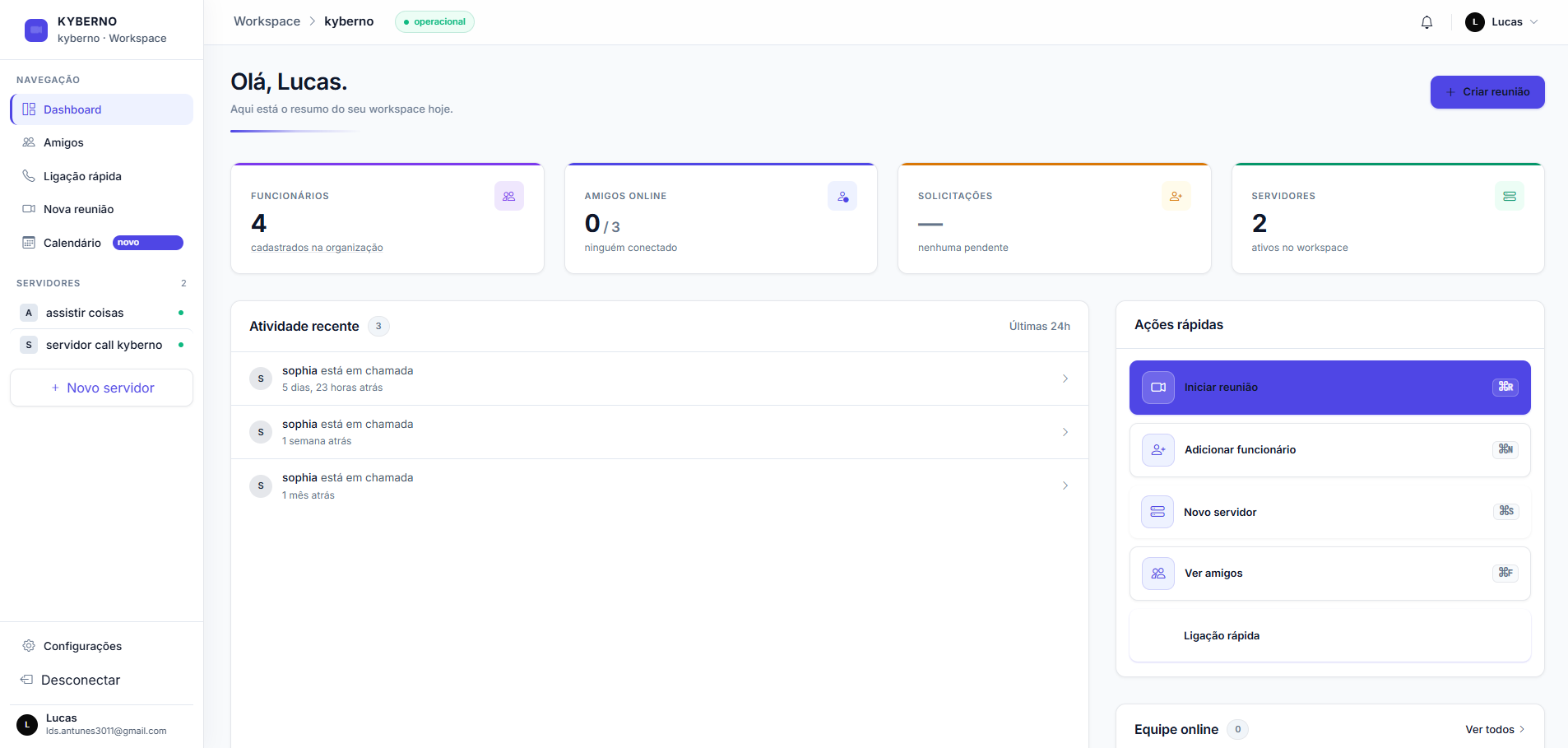Click the ⌘N shortcut badge

click(x=1505, y=449)
